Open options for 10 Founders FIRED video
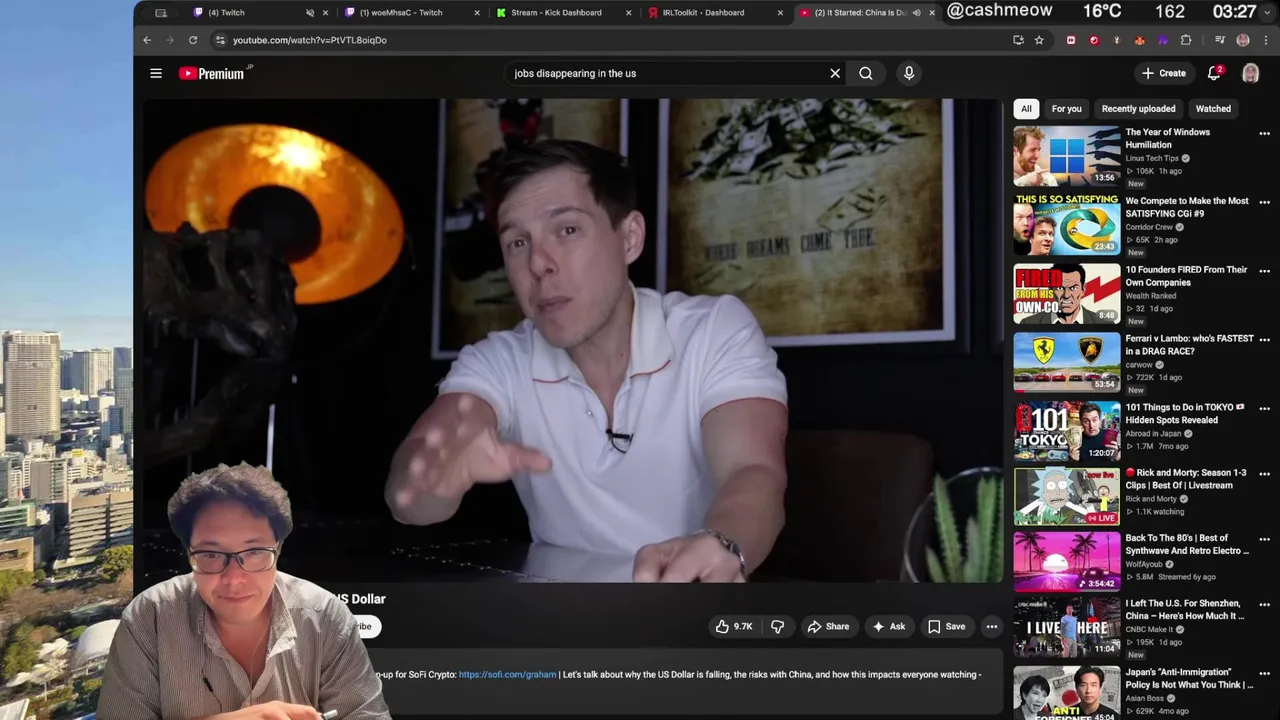Viewport: 1280px width, 720px height. (1264, 271)
